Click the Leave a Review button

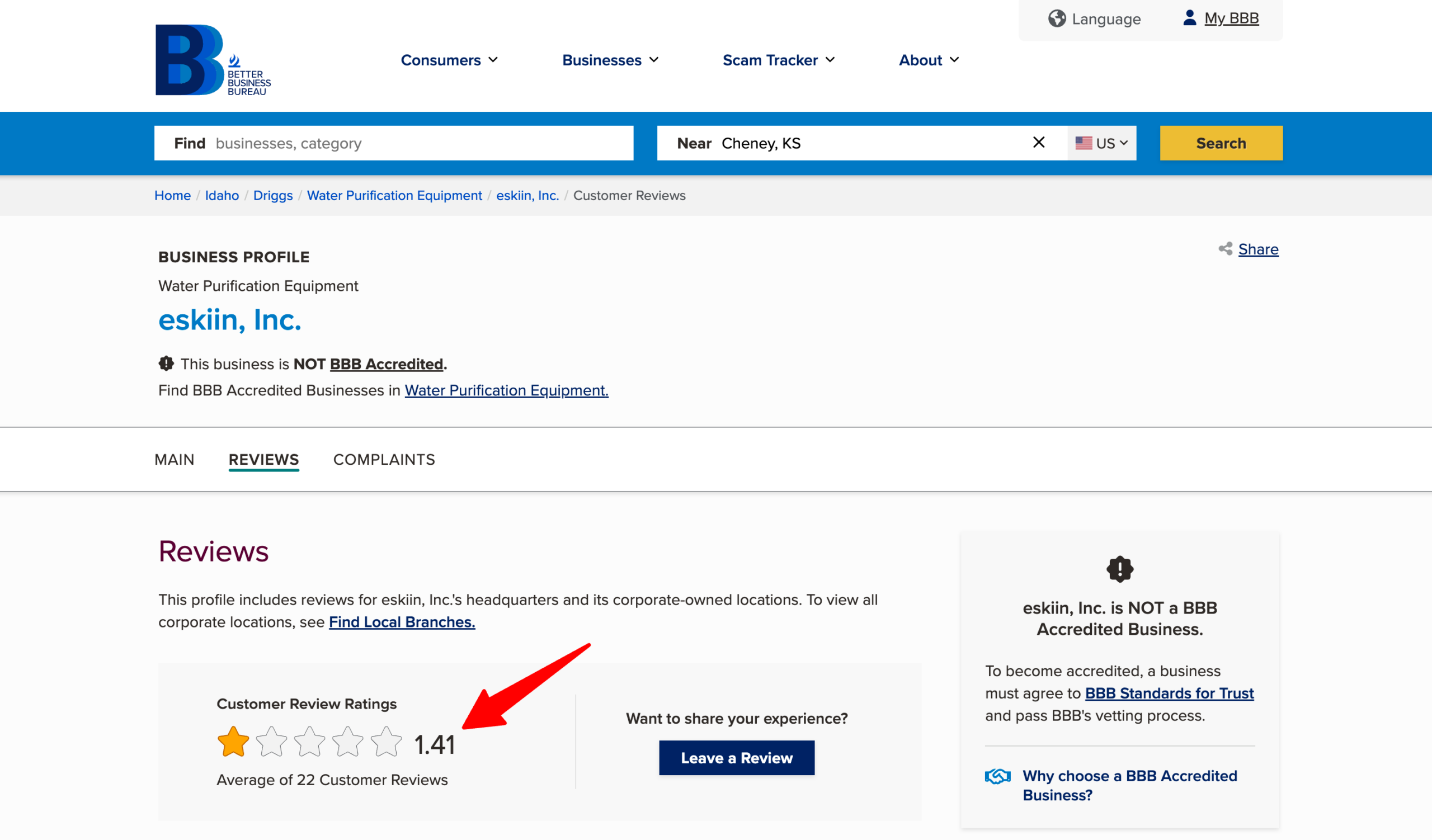click(x=737, y=758)
